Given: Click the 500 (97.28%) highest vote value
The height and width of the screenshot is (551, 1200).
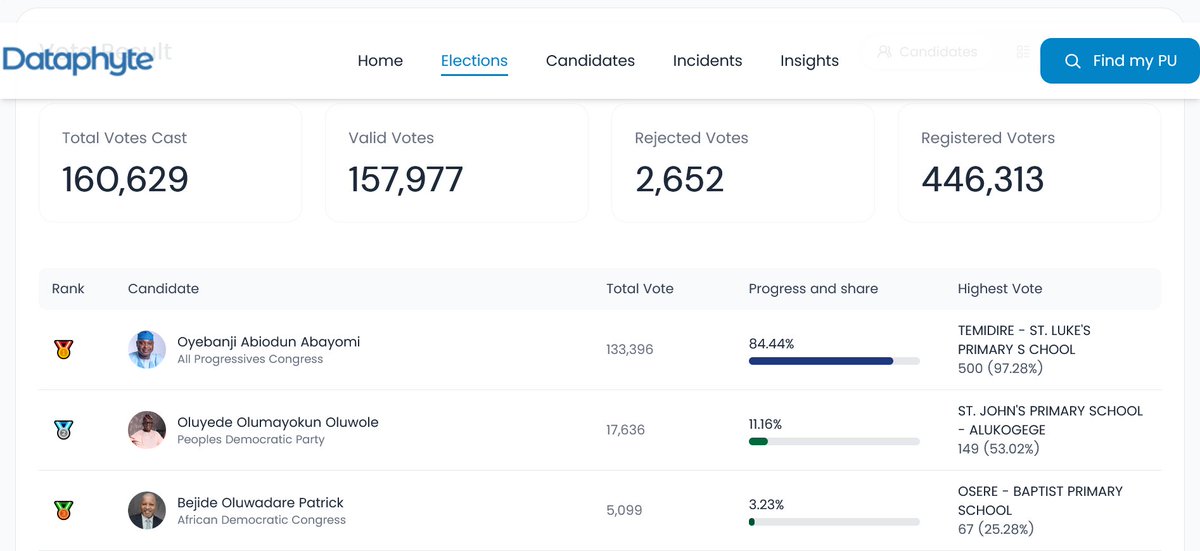Looking at the screenshot, I should tap(1000, 368).
